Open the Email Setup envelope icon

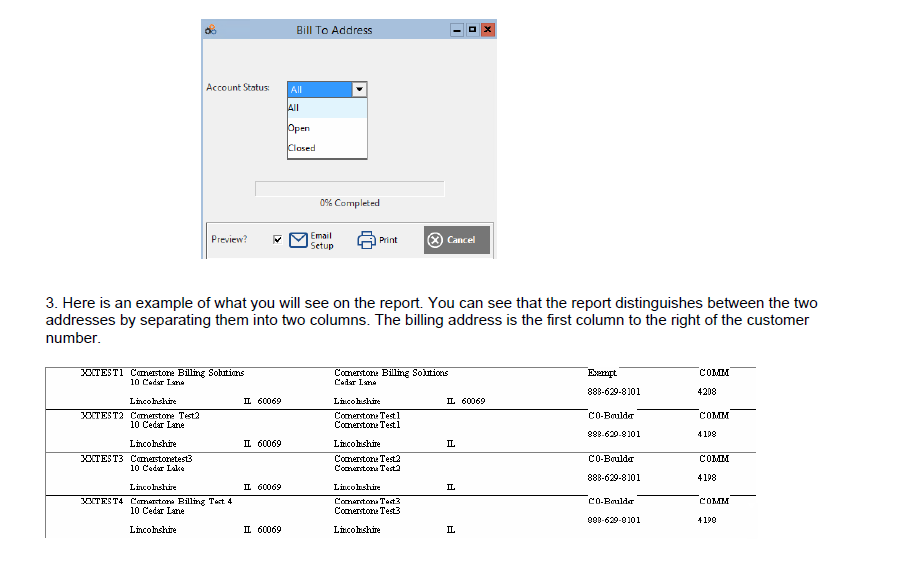298,240
